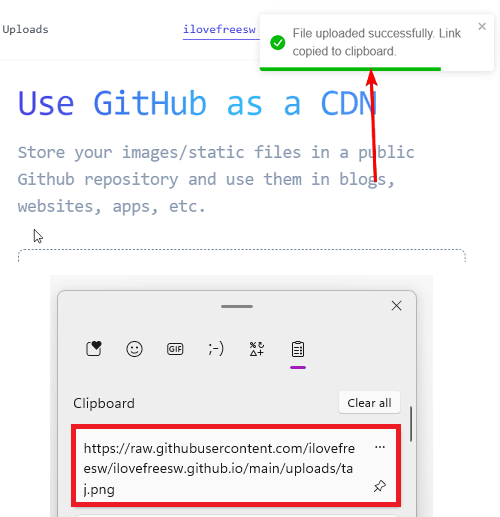
Task: Click the clipboard panel drag handle
Action: pyautogui.click(x=237, y=306)
